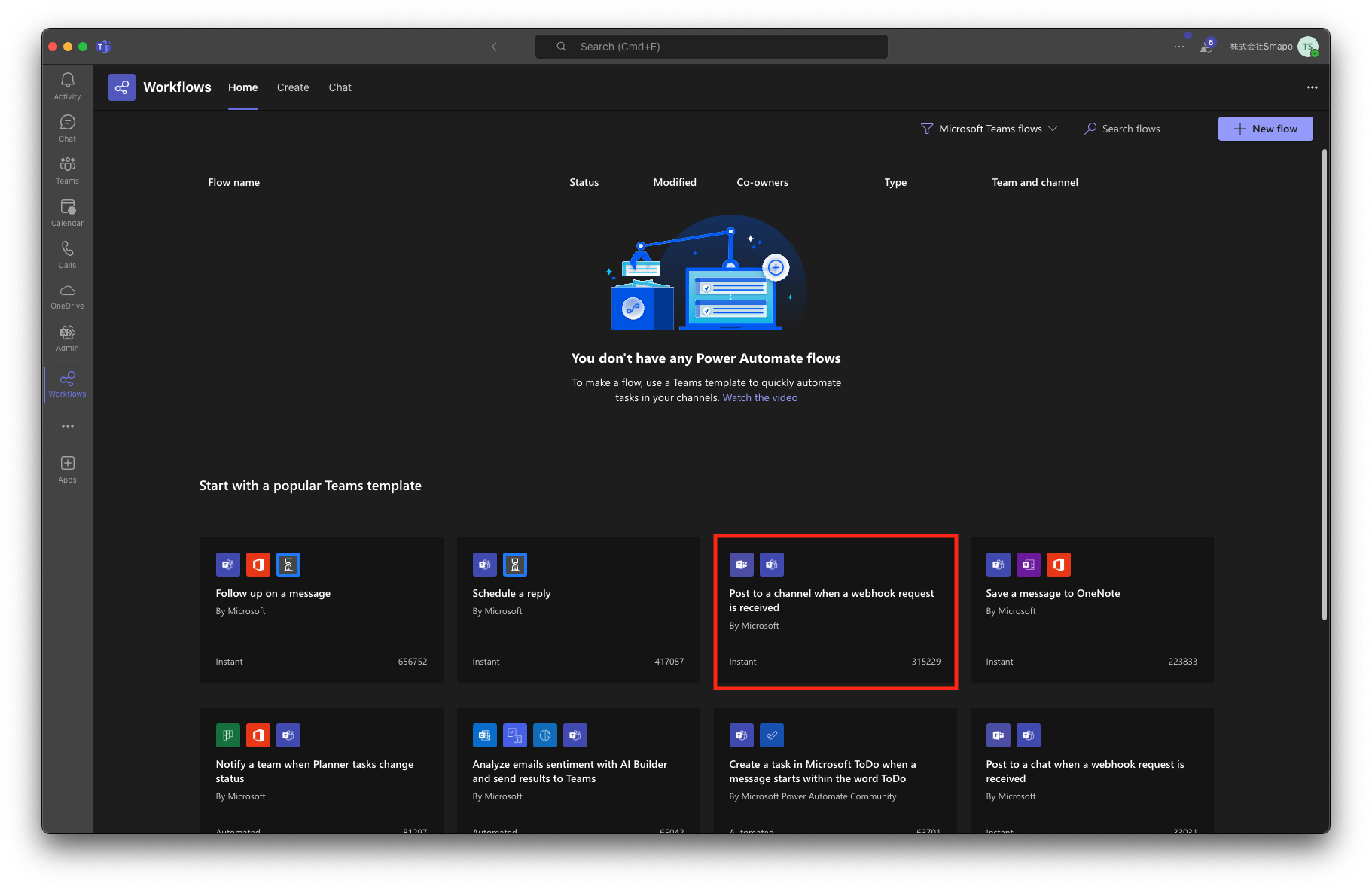Open the Calendar from the sidebar
The image size is (1372, 889).
pos(67,212)
